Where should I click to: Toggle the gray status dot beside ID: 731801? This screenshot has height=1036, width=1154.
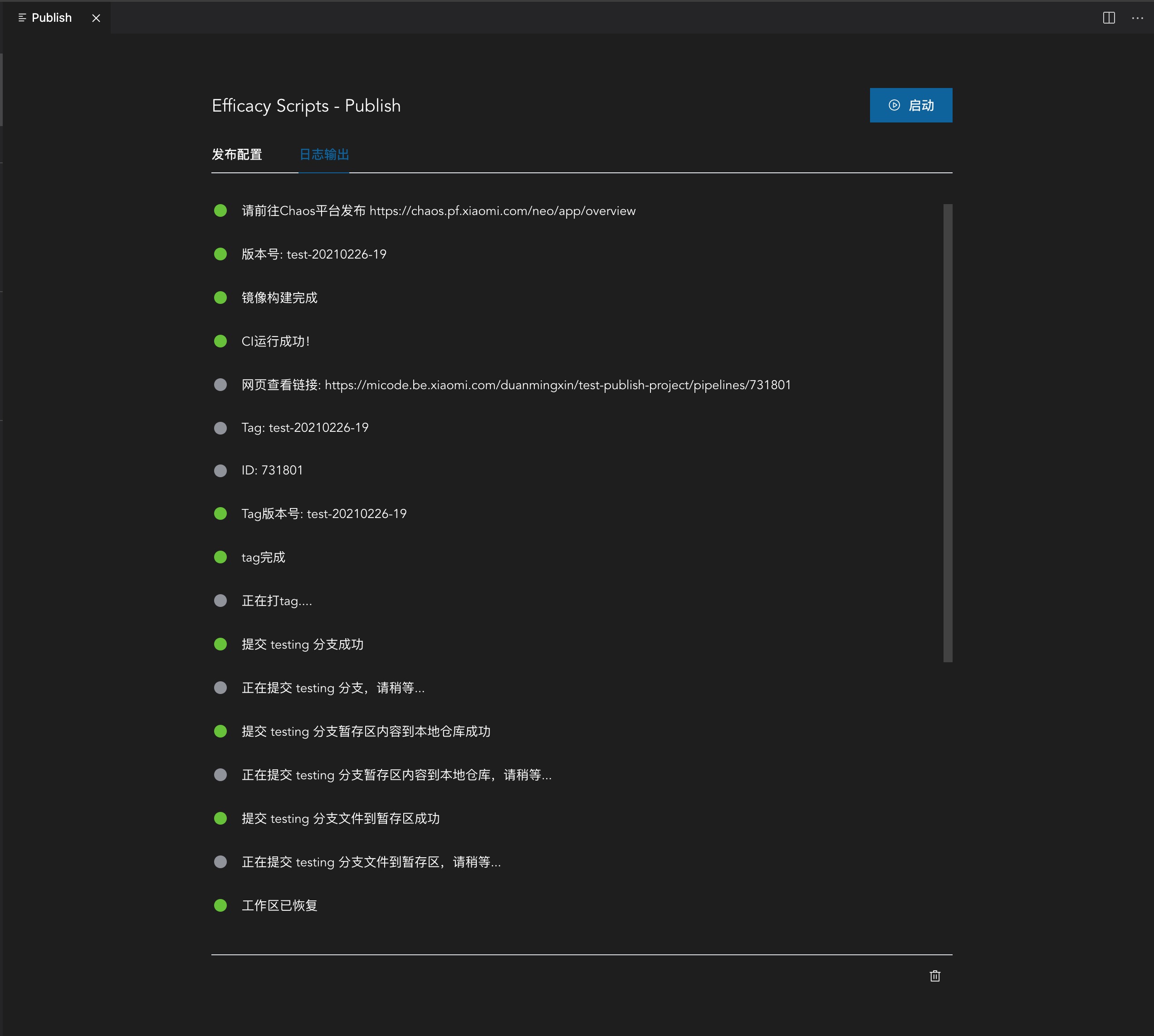pos(220,471)
